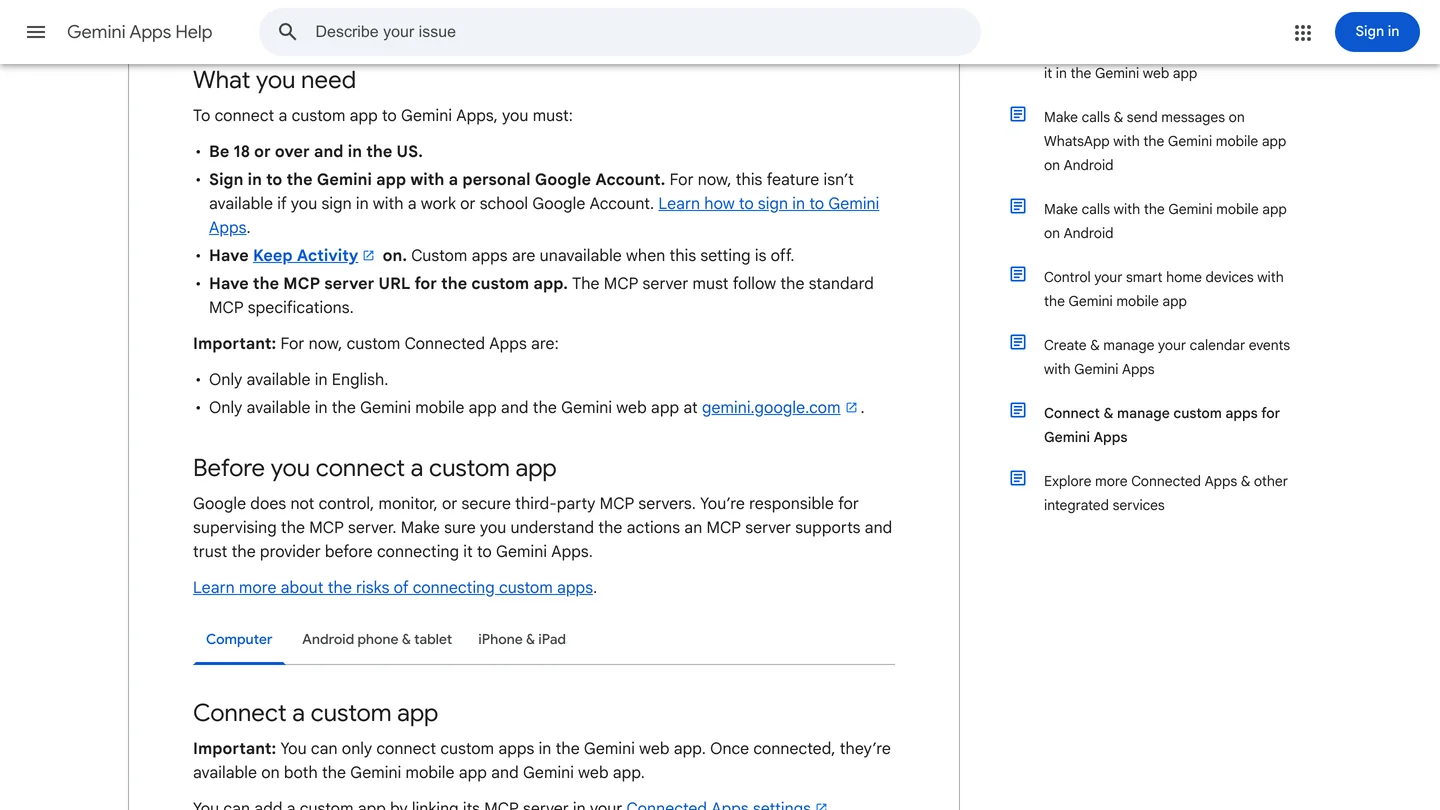The height and width of the screenshot is (810, 1440).
Task: Open the gemini.google.com link
Action: coord(771,408)
